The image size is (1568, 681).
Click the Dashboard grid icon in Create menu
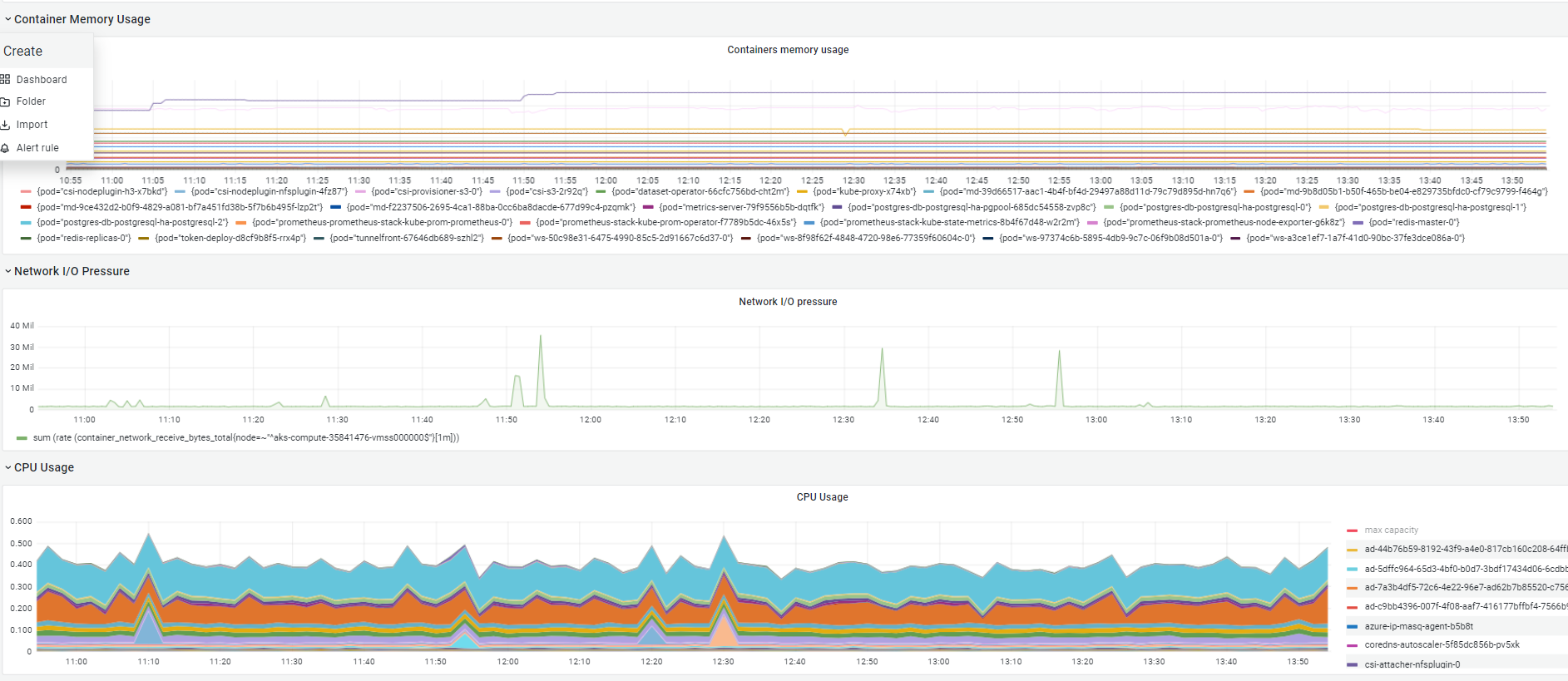(5, 80)
